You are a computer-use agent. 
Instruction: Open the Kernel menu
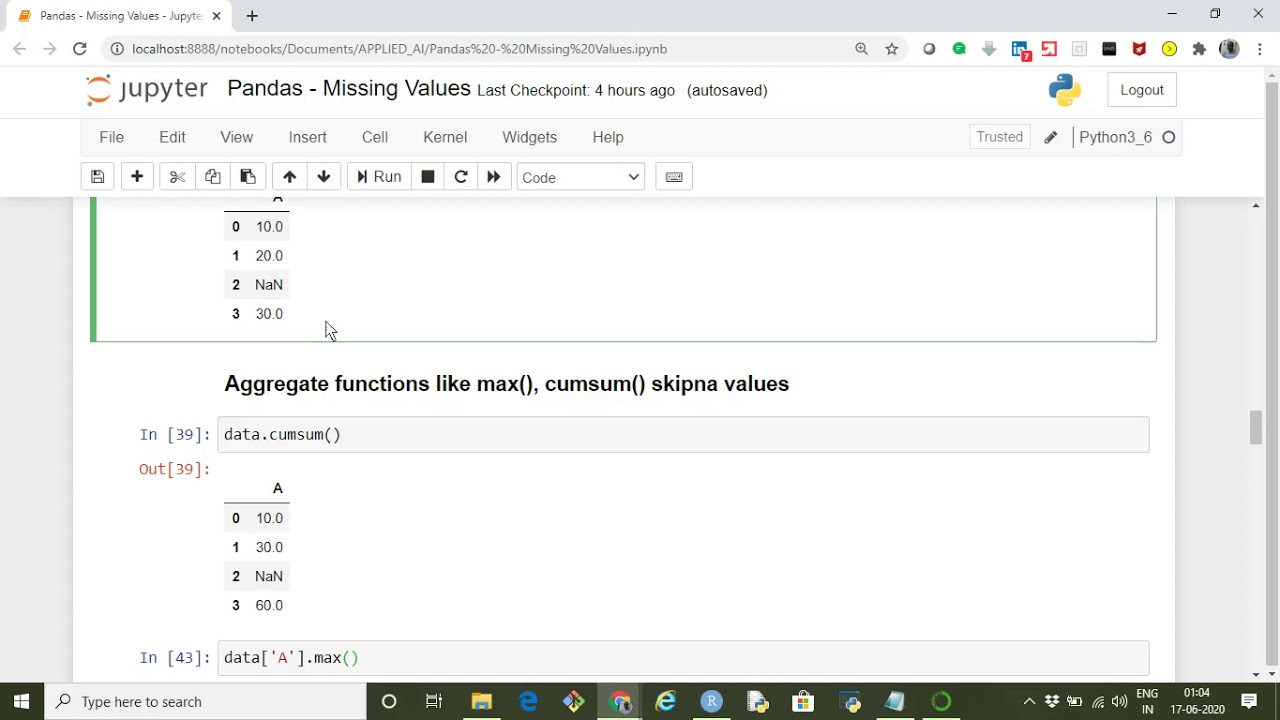click(445, 137)
